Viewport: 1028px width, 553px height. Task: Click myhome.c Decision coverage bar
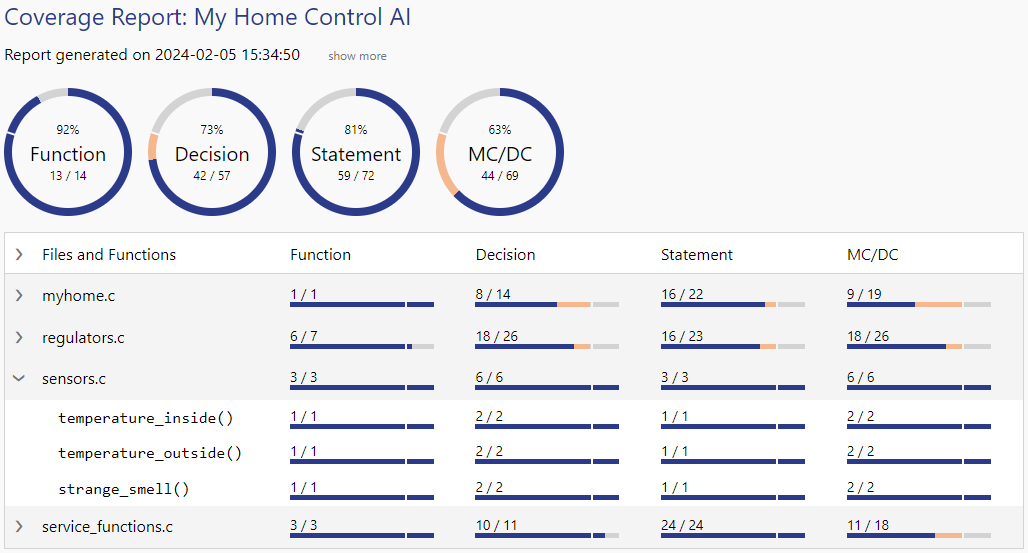click(547, 304)
